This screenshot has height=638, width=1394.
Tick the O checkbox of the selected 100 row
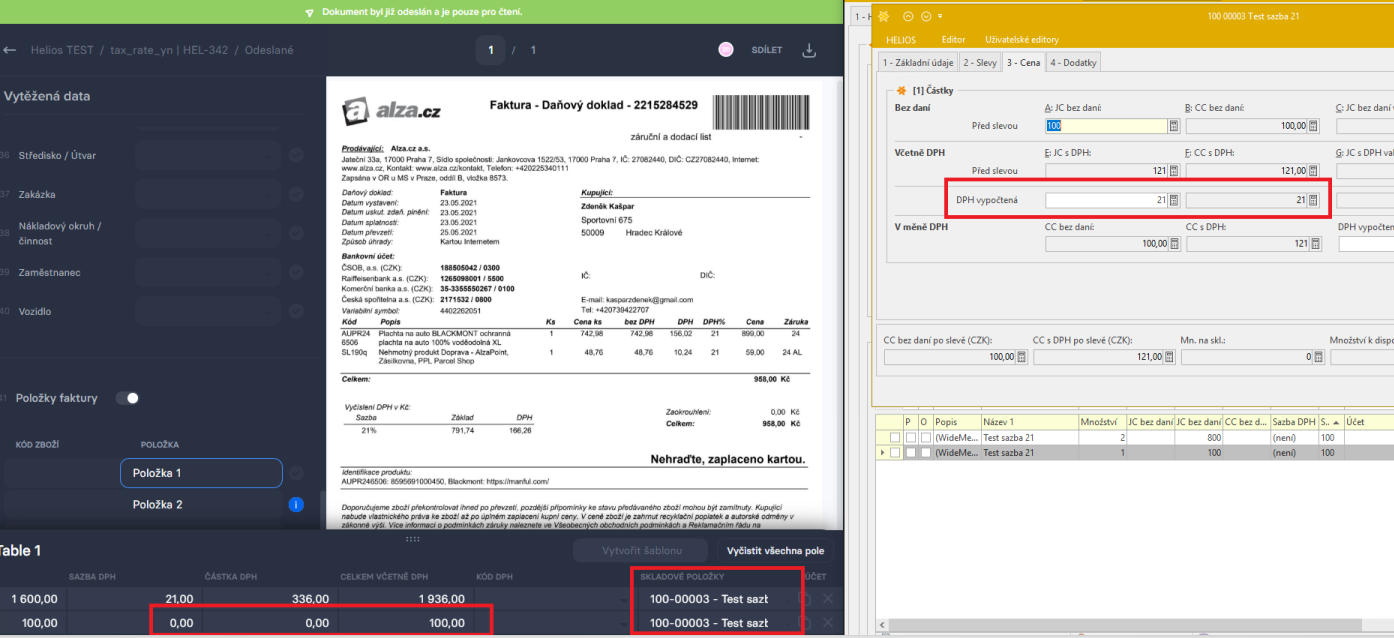click(926, 453)
